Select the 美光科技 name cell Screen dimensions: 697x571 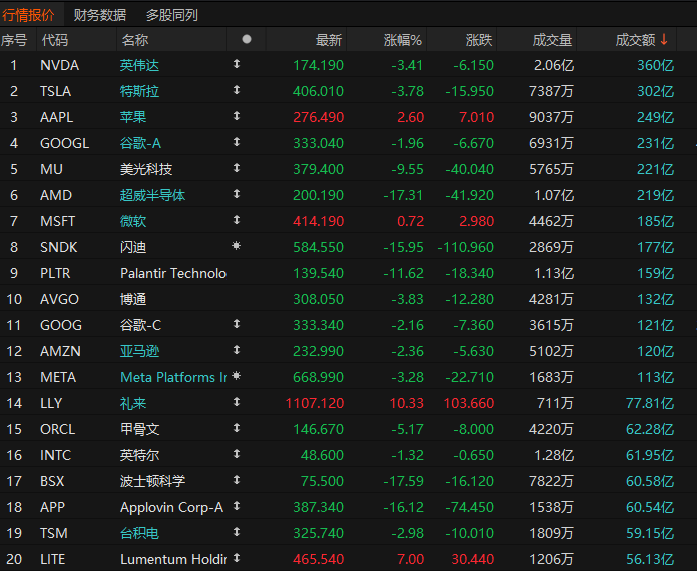[146, 169]
